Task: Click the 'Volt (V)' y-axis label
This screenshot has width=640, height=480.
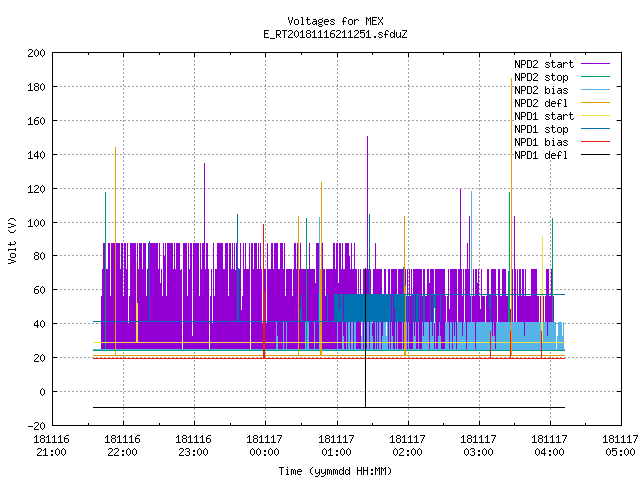Action: [x=12, y=240]
